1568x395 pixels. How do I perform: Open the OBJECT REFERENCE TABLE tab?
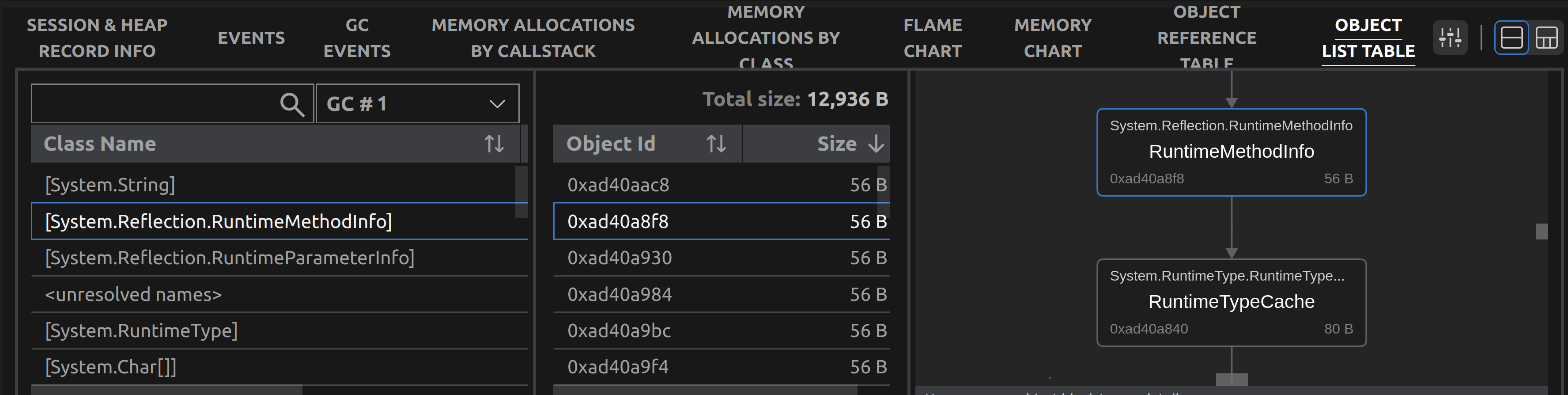click(x=1206, y=38)
